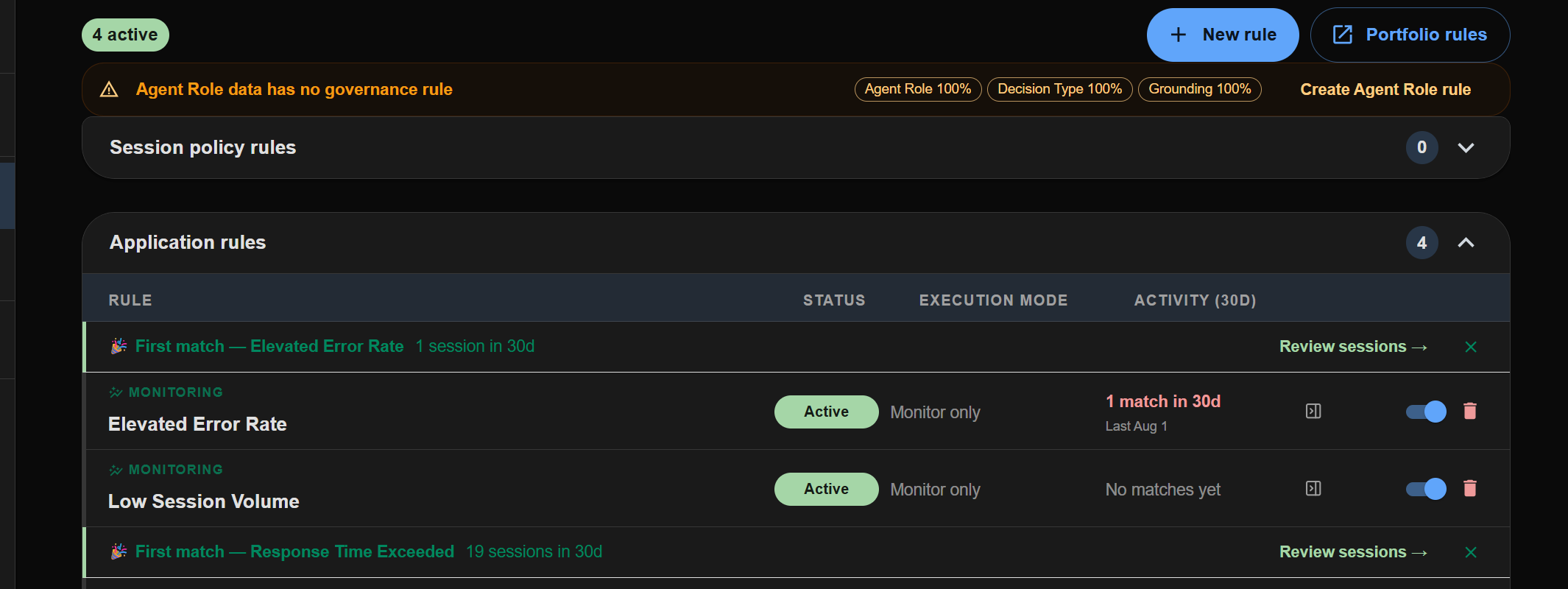Screen dimensions: 1568x589
Task: Collapse the Application rules section
Action: [x=1466, y=242]
